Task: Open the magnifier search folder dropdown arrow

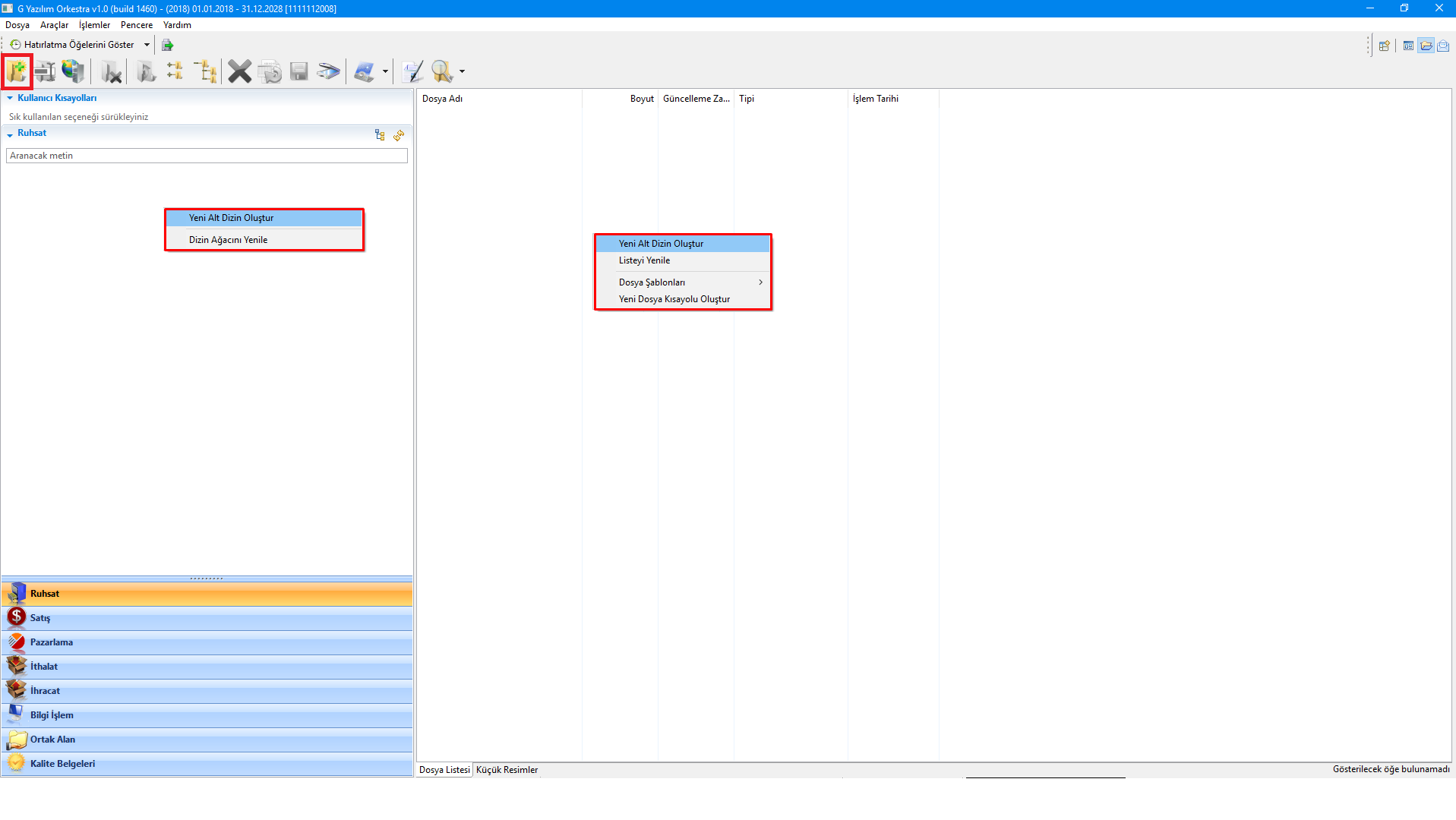Action: click(x=462, y=72)
